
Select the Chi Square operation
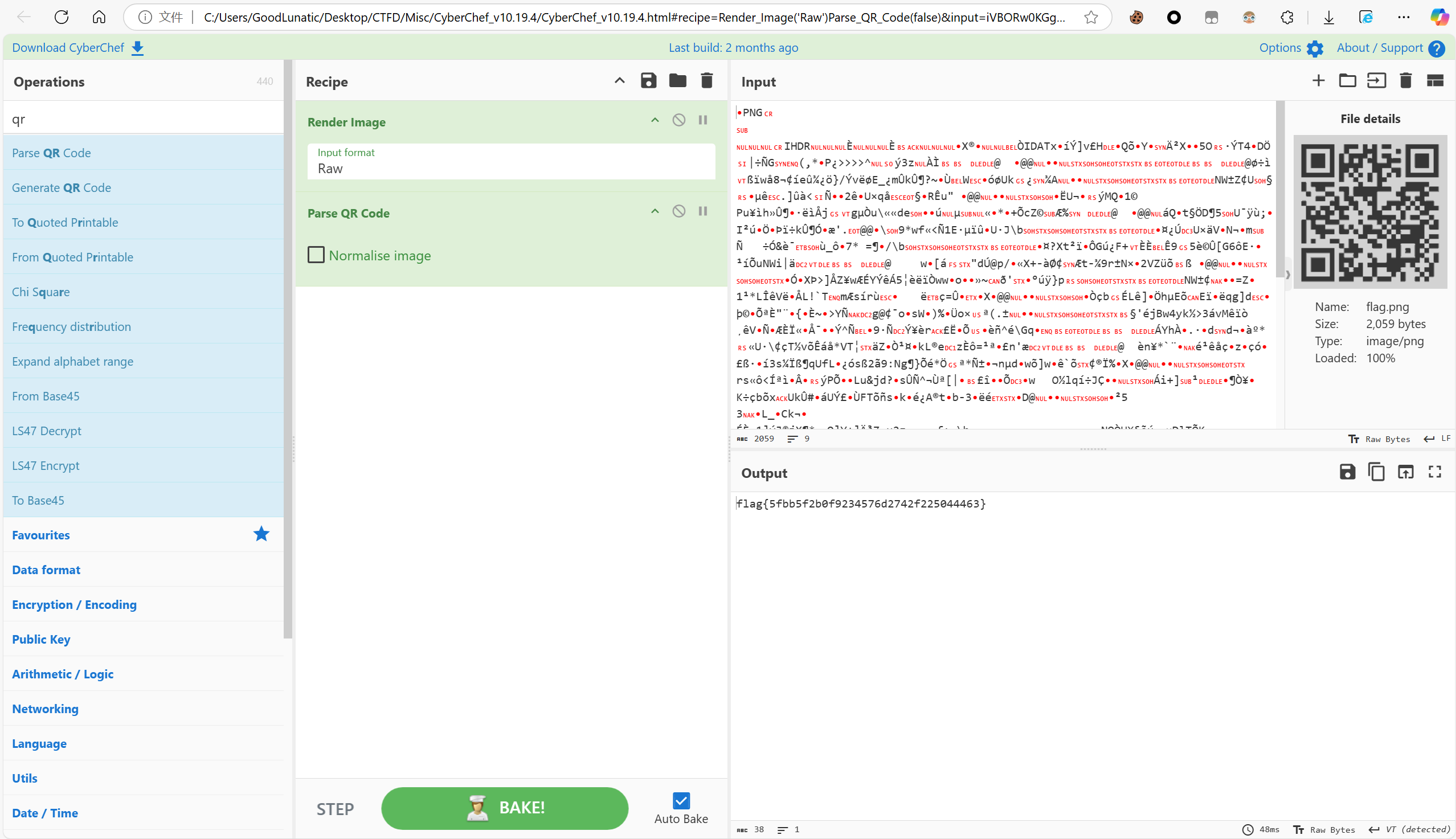tap(144, 292)
